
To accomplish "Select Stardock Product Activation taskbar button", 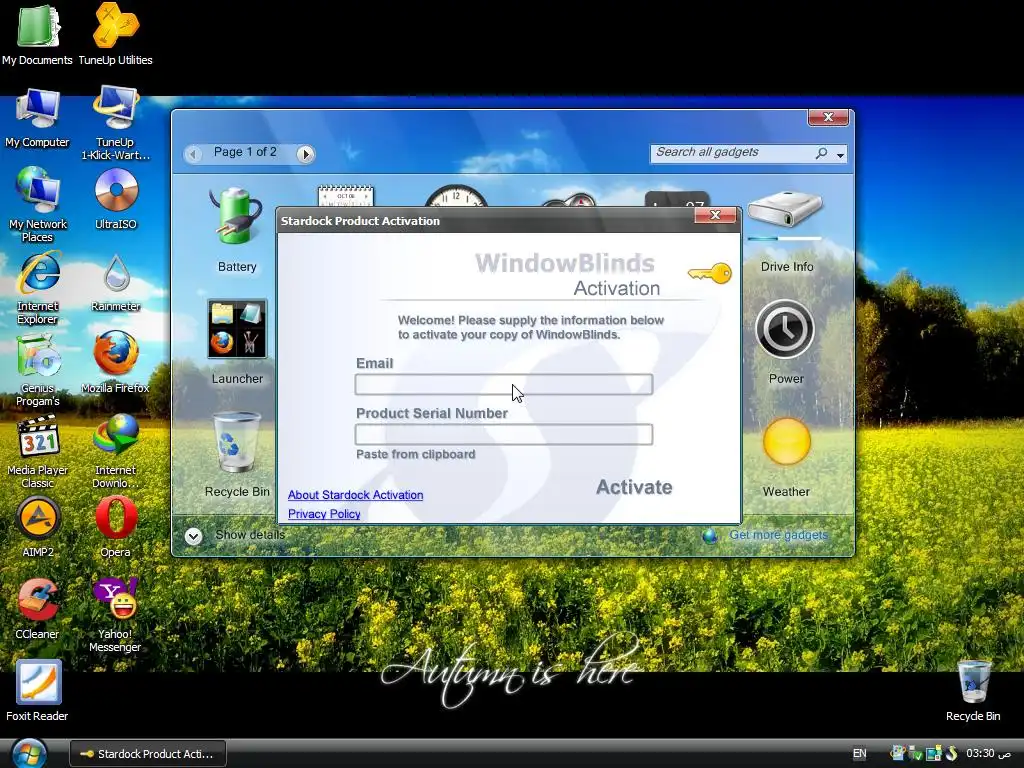I will [x=148, y=754].
